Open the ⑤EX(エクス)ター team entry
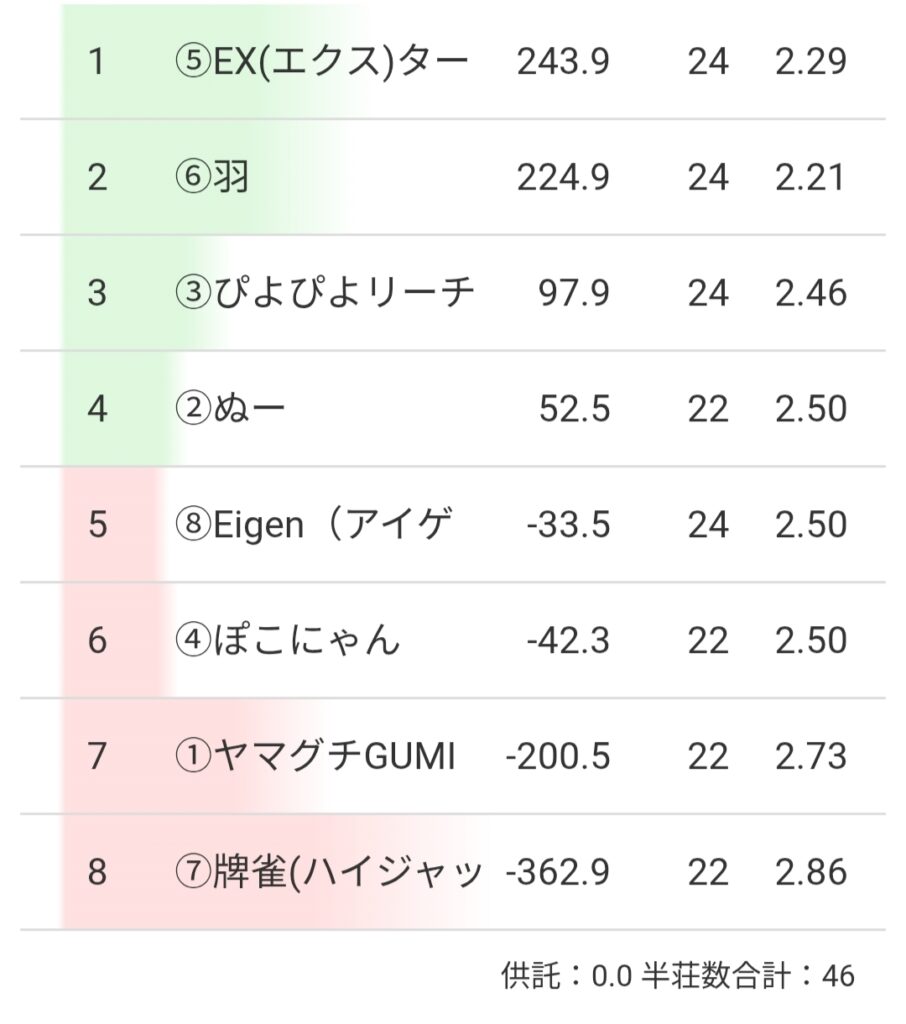906x1024 pixels. (320, 62)
